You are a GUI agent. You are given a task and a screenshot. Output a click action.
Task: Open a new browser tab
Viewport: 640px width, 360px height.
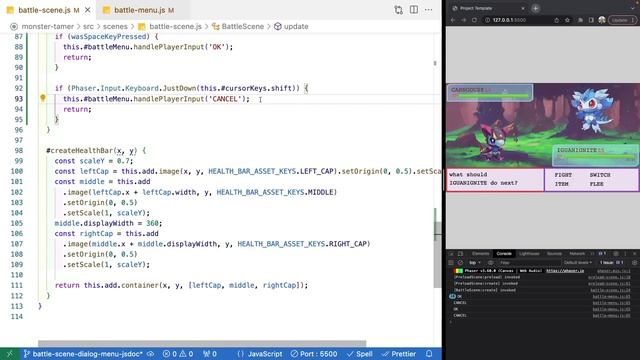(536, 8)
